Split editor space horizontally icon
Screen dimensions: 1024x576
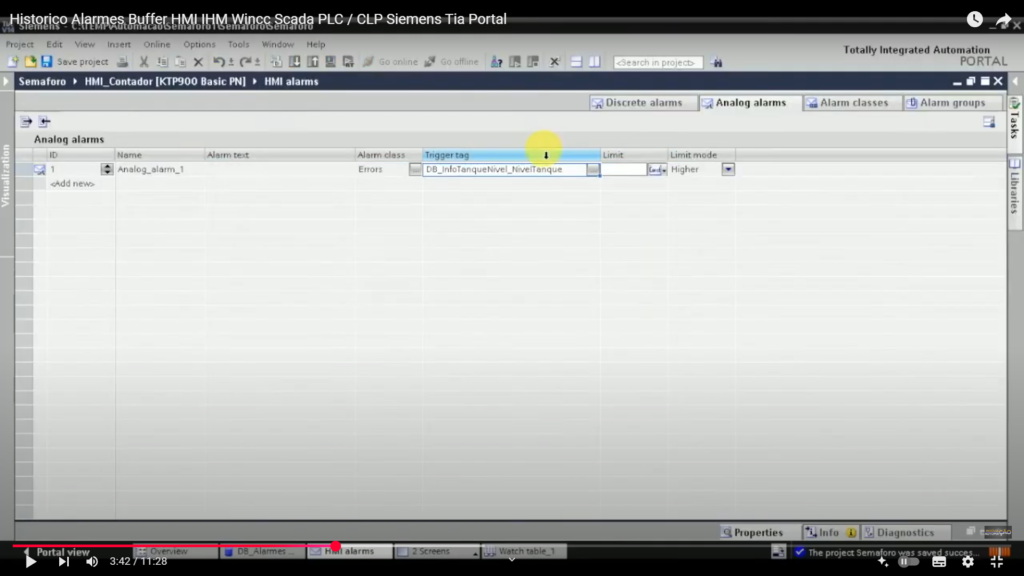pyautogui.click(x=576, y=62)
